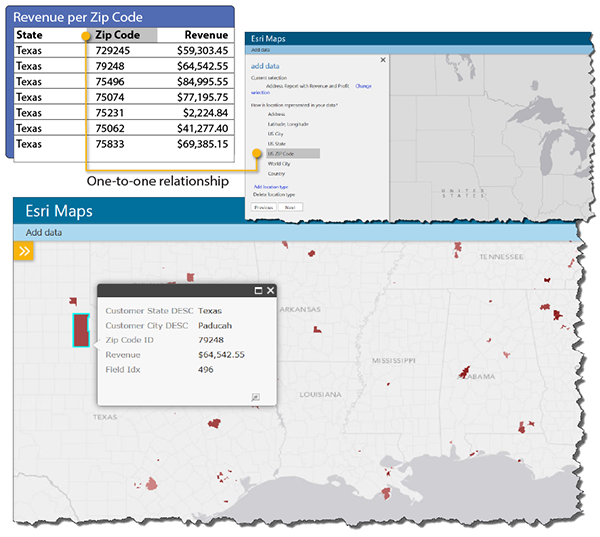Click the ARKANSAS map label

tap(300, 309)
